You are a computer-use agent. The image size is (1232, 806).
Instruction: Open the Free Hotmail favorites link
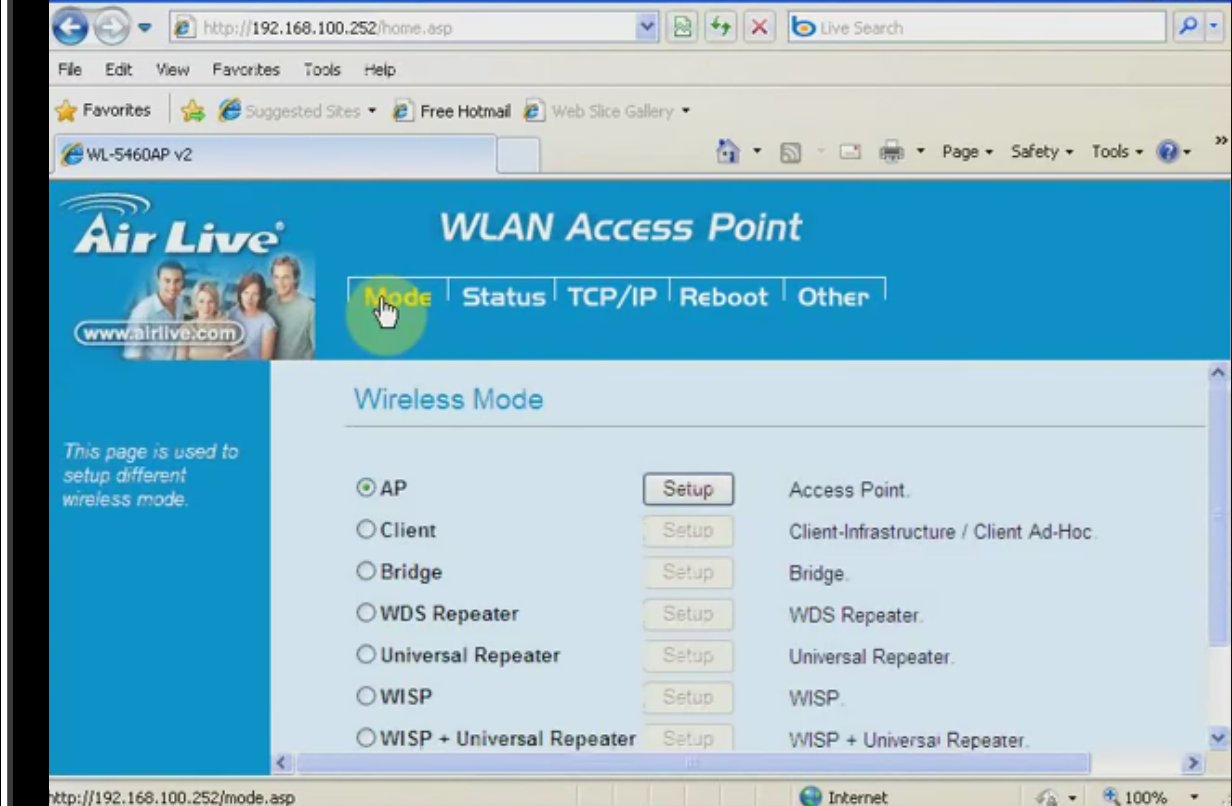point(452,112)
